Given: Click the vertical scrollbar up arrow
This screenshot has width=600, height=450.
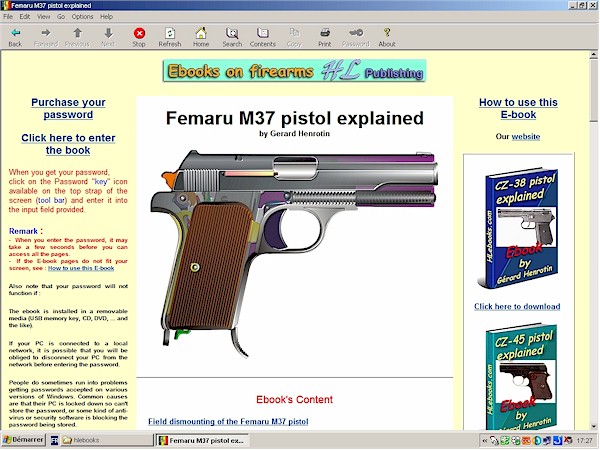Looking at the screenshot, I should (x=593, y=55).
